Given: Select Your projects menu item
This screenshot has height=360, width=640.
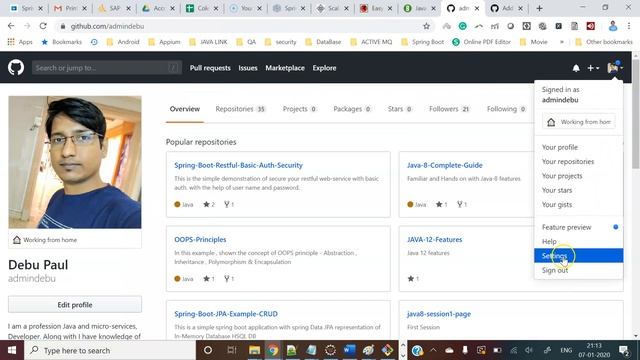Looking at the screenshot, I should click(579, 176).
